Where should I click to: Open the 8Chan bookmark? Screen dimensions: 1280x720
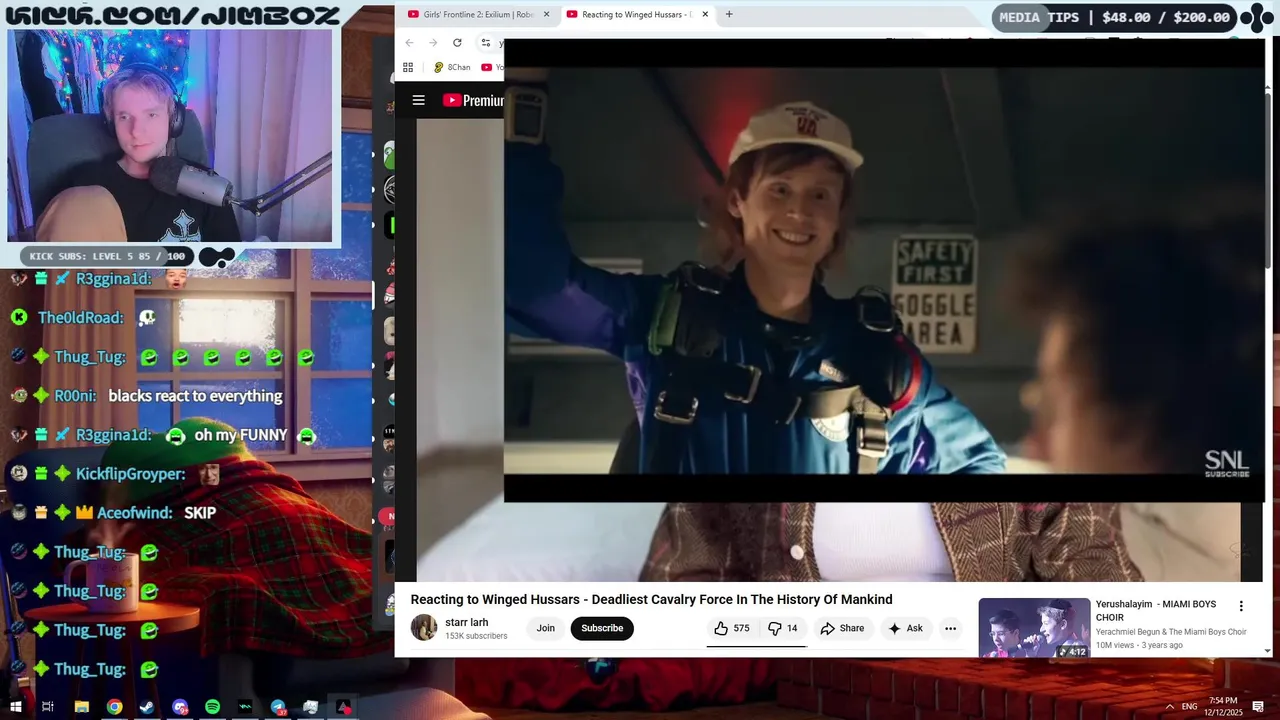coord(451,67)
